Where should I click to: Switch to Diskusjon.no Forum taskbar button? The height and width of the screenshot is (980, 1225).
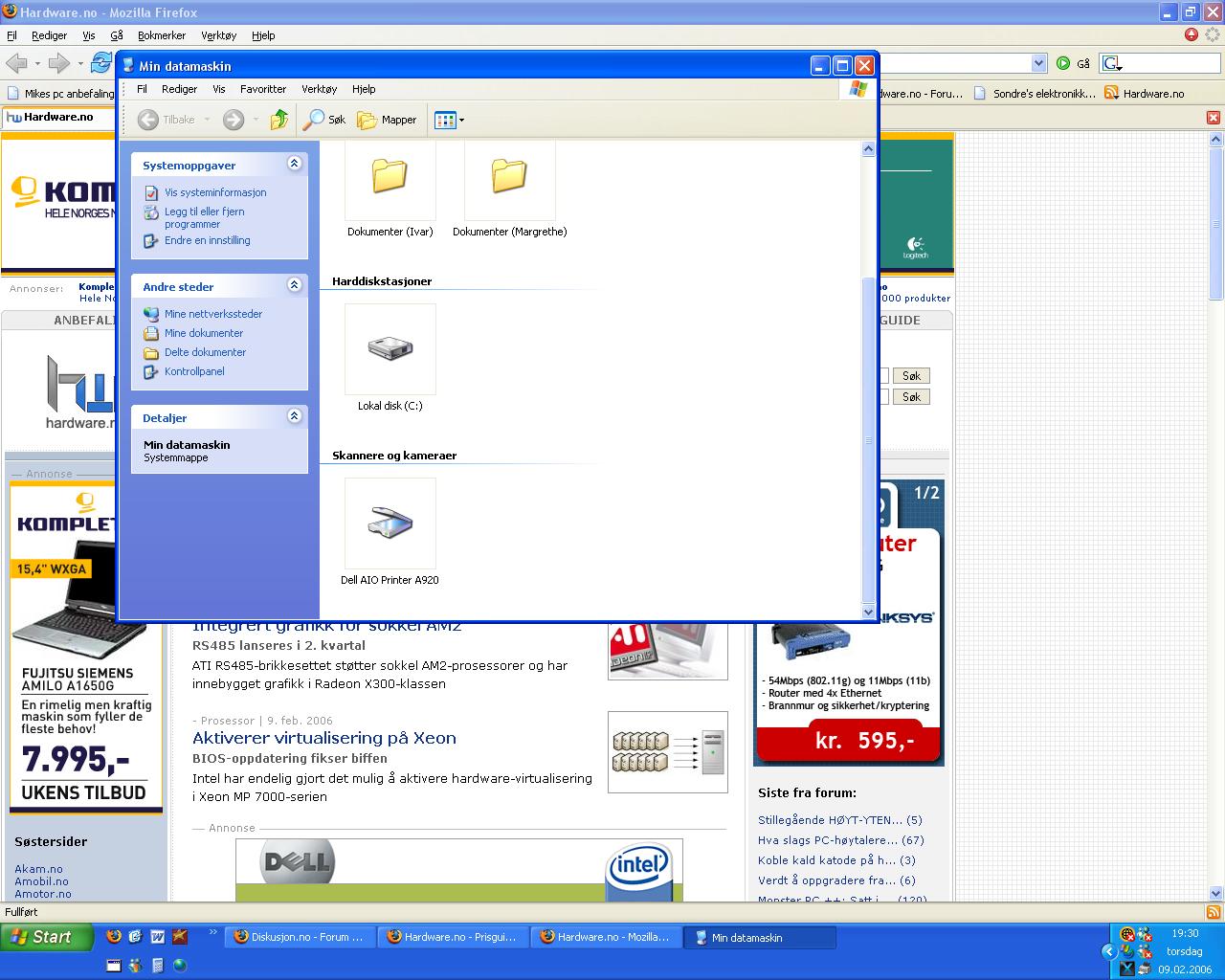pos(300,937)
